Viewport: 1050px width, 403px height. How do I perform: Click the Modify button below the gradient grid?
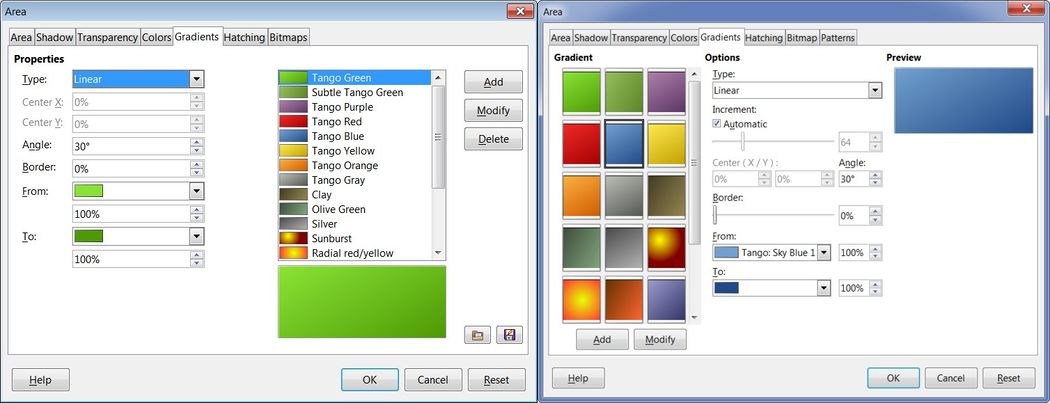pos(660,339)
